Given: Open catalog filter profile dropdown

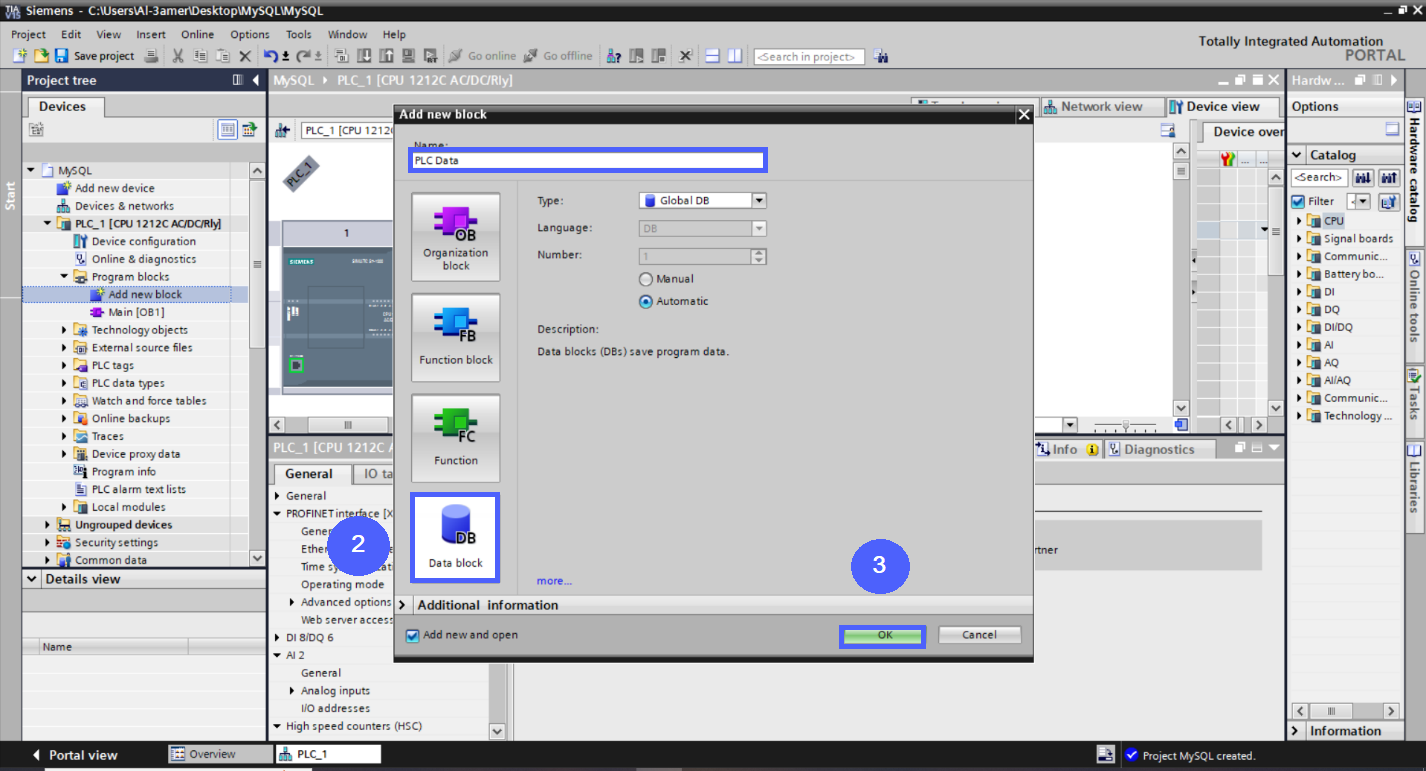Looking at the screenshot, I should coord(1364,202).
